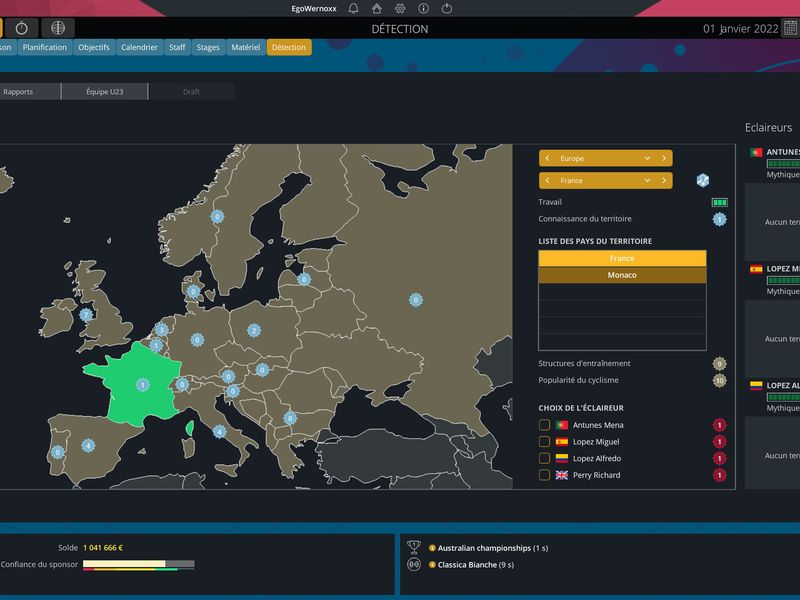Screen dimensions: 800x600
Task: Click the dumbbell training icon
Action: point(414,564)
